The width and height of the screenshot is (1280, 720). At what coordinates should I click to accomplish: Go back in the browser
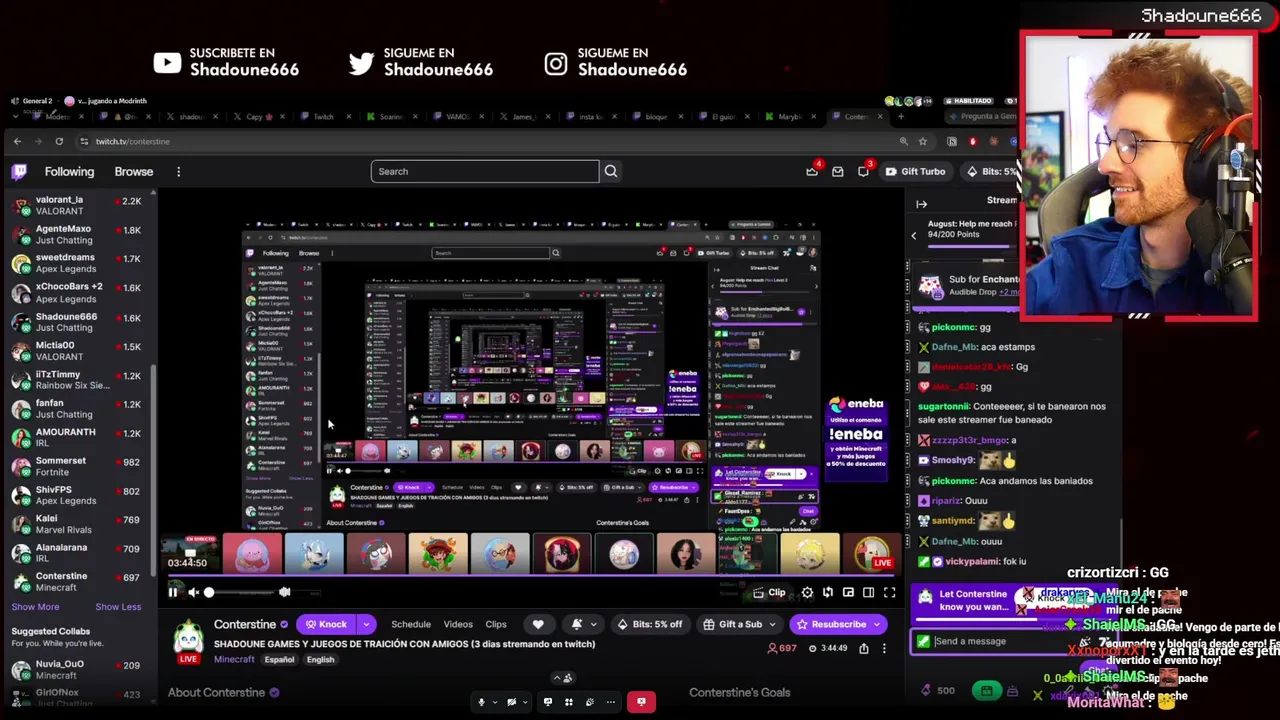(x=17, y=141)
